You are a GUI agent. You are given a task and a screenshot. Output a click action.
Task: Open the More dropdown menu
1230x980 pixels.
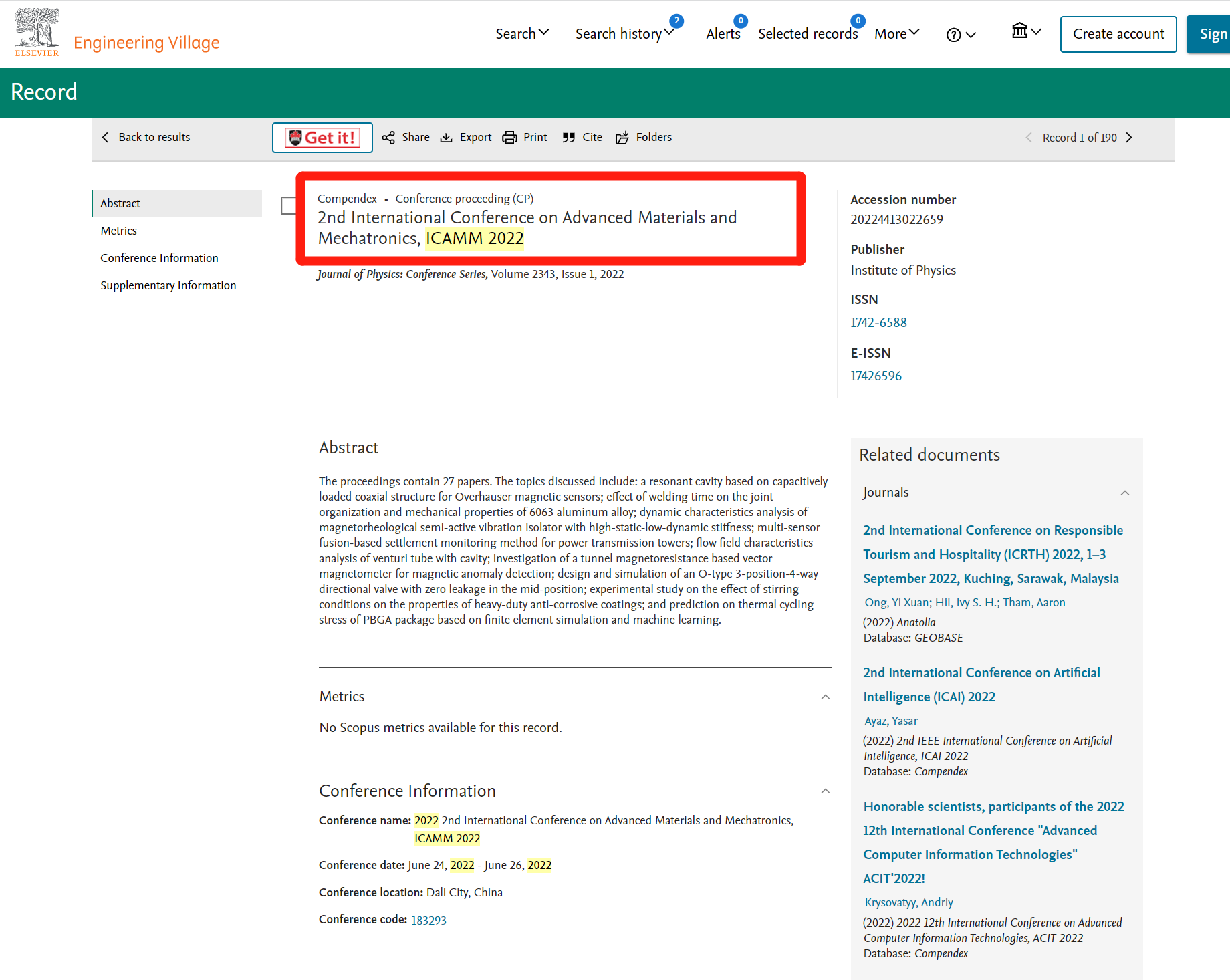[897, 33]
